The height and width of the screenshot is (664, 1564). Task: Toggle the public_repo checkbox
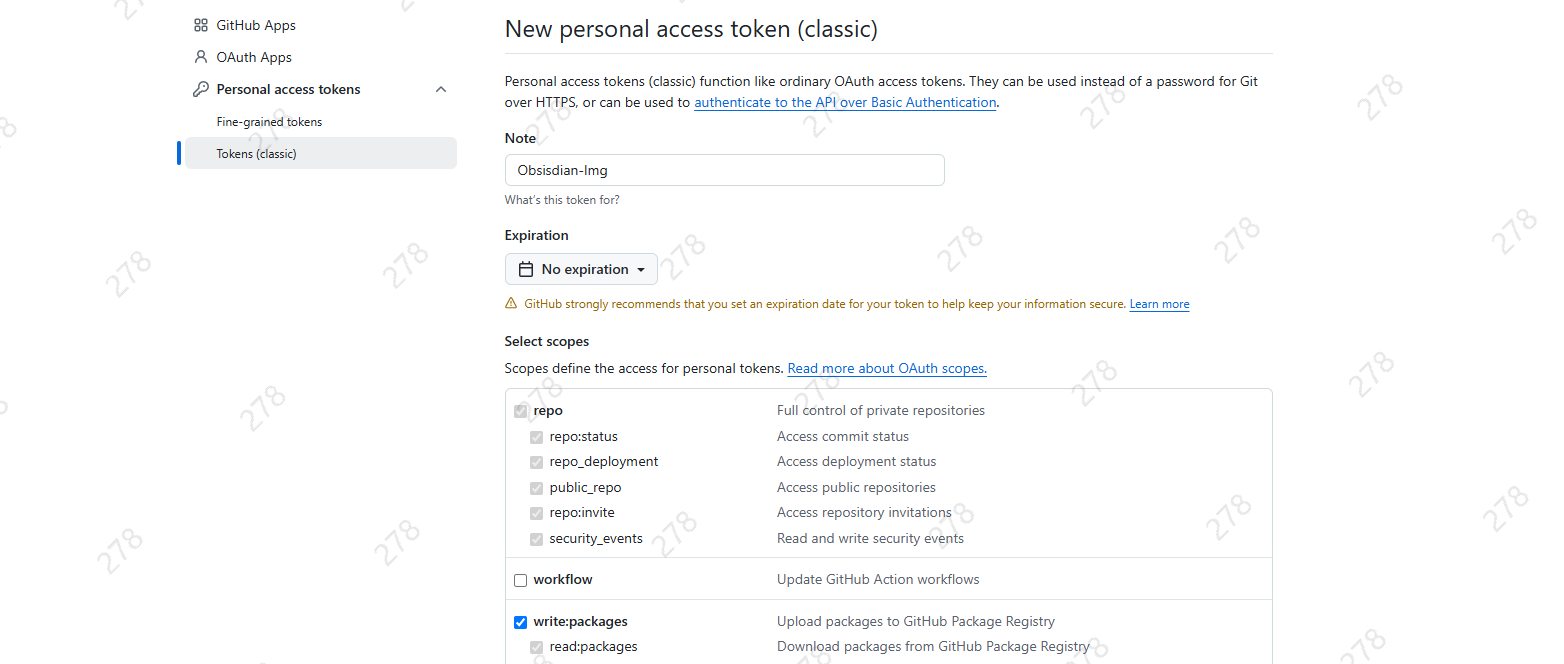coord(536,488)
